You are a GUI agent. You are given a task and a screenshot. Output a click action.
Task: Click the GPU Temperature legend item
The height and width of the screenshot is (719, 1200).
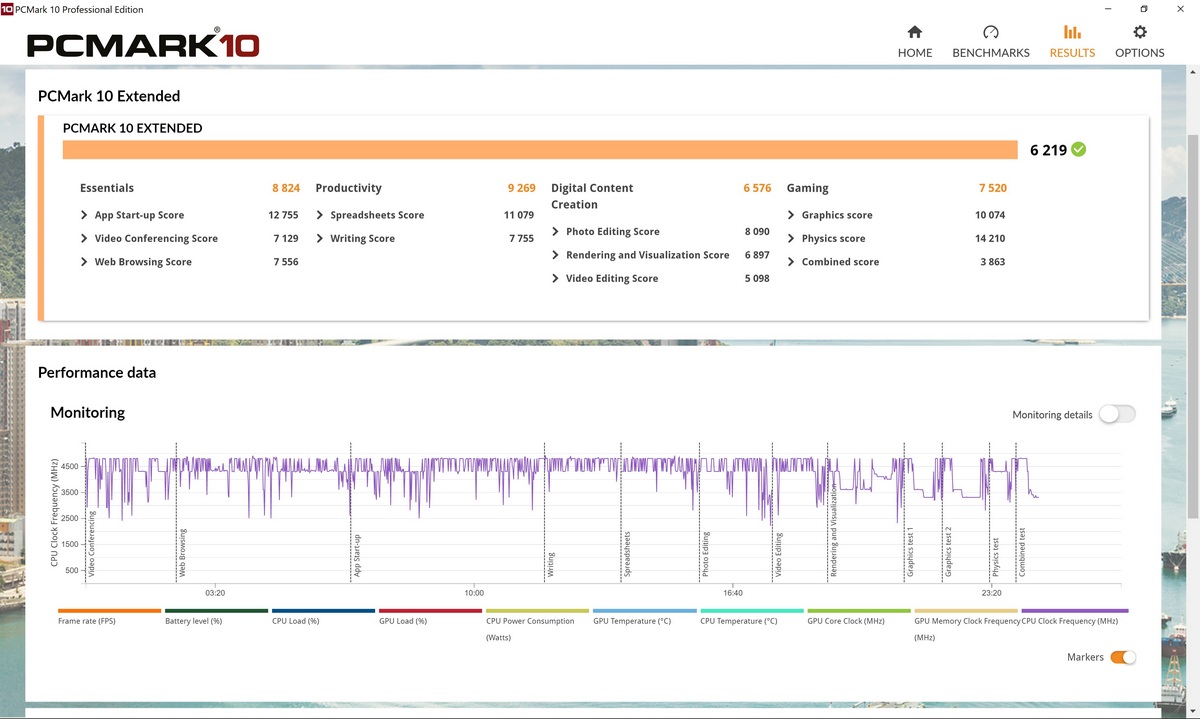[632, 621]
